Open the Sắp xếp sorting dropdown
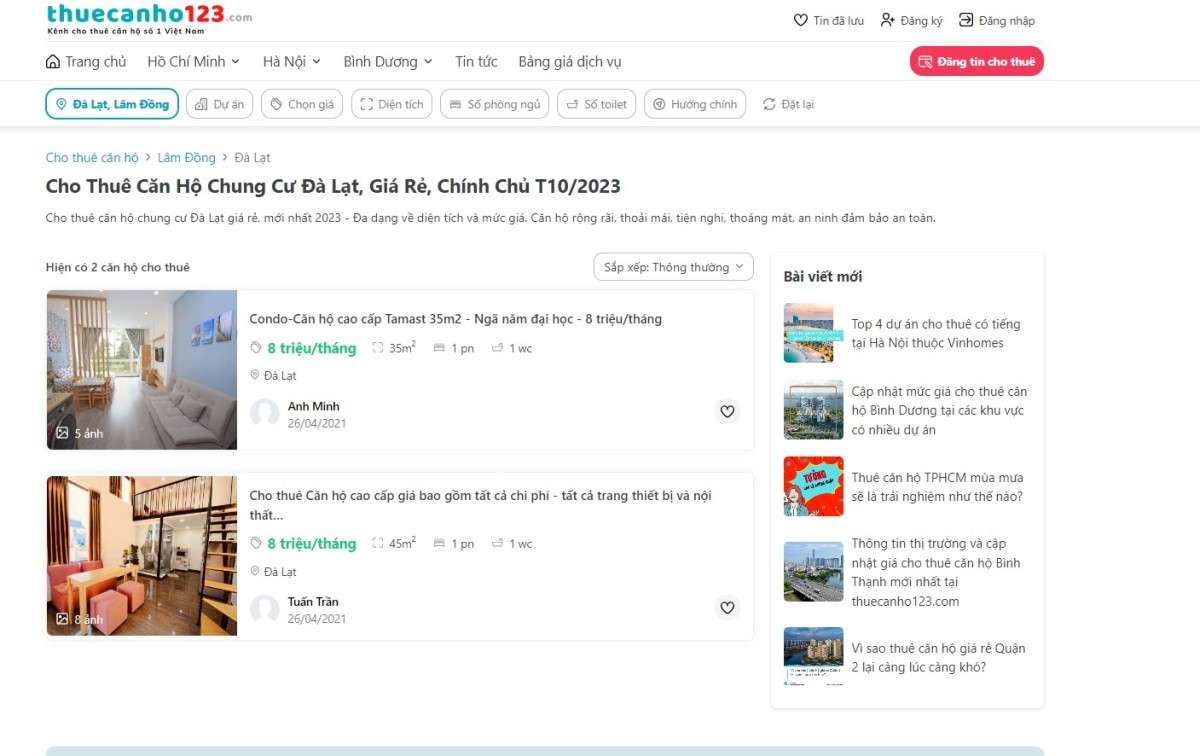The width and height of the screenshot is (1200, 756). [673, 267]
